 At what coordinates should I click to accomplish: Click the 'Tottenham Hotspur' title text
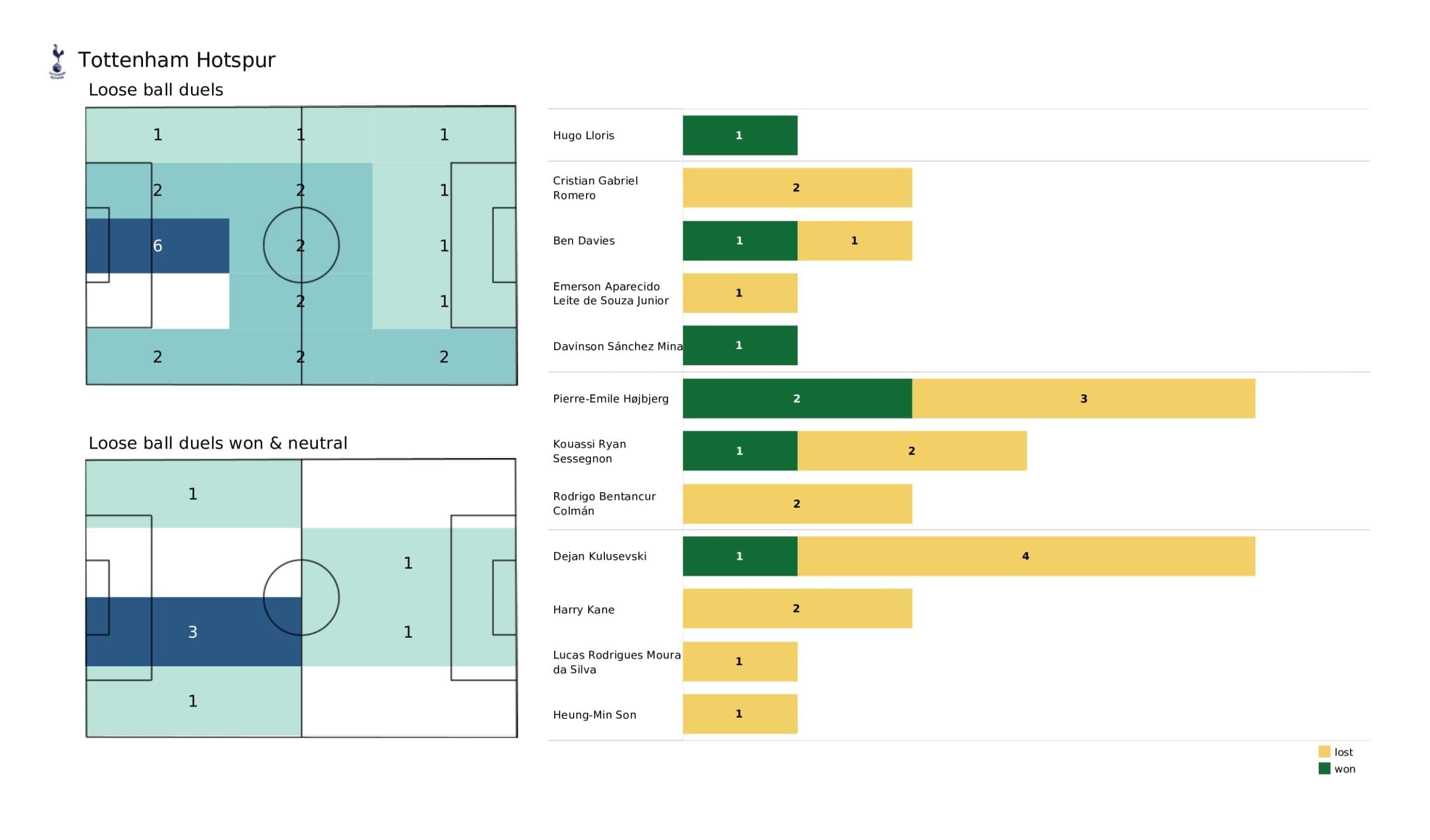point(177,60)
